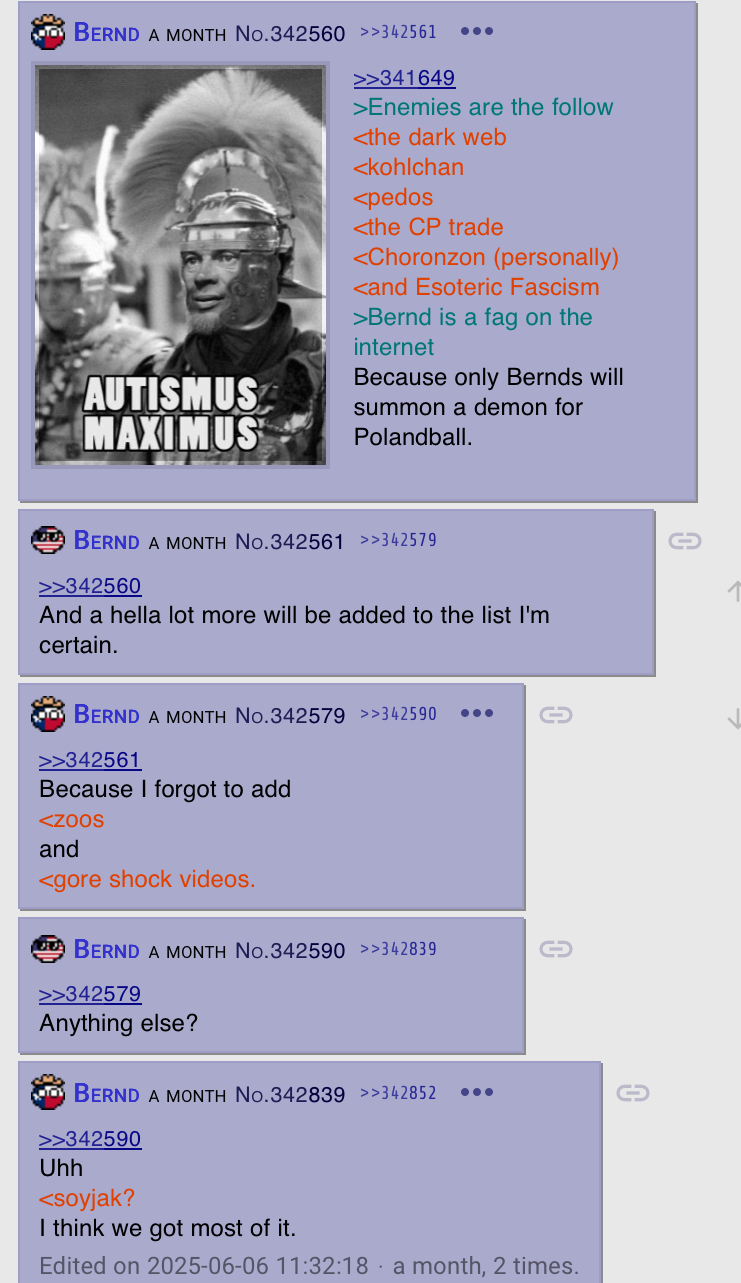Click flag ball icon on post No.342561
Screen dimensions: 741x1283
pos(48,541)
